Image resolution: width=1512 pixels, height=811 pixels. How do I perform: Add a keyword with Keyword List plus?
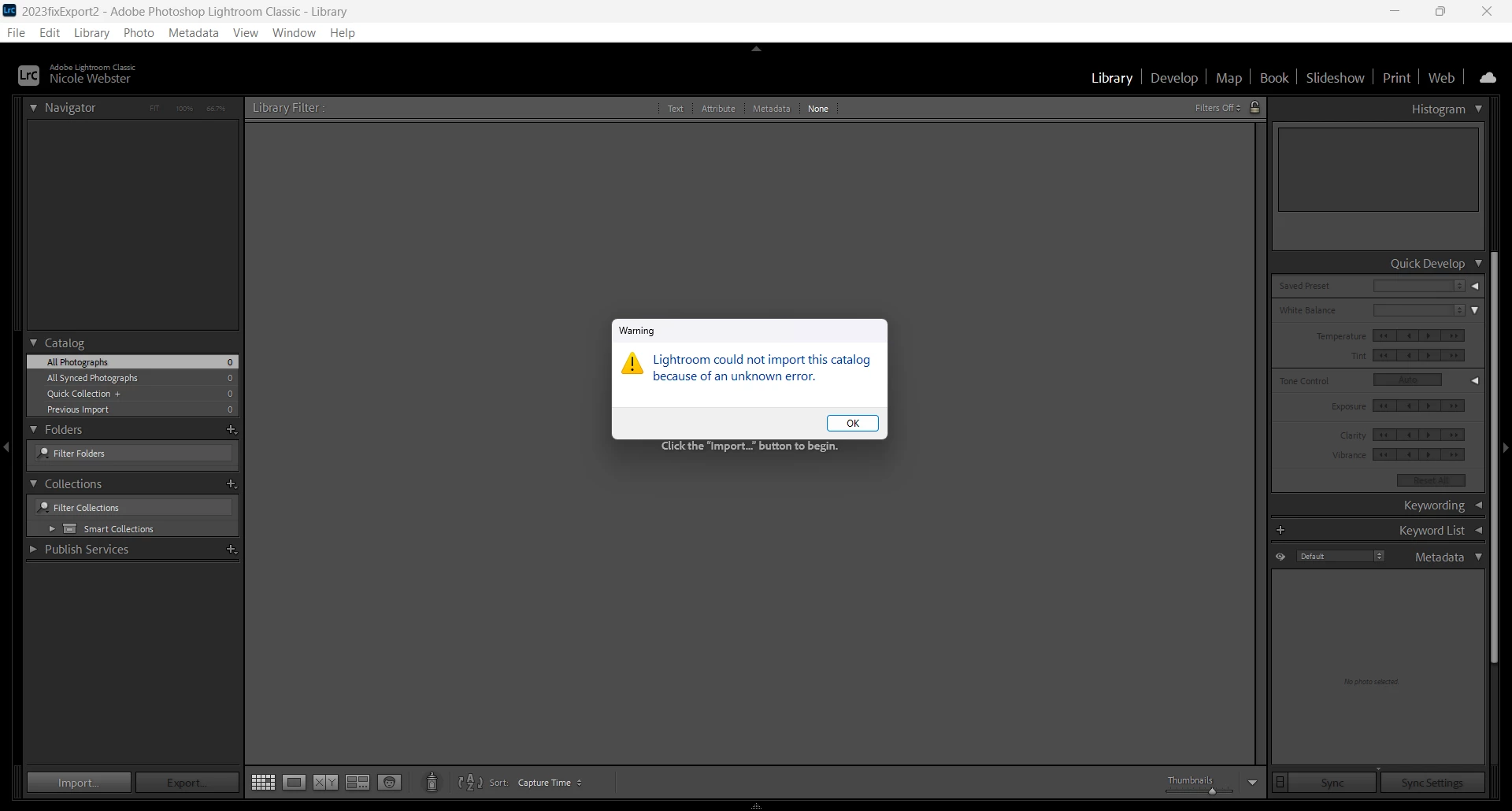coord(1280,531)
